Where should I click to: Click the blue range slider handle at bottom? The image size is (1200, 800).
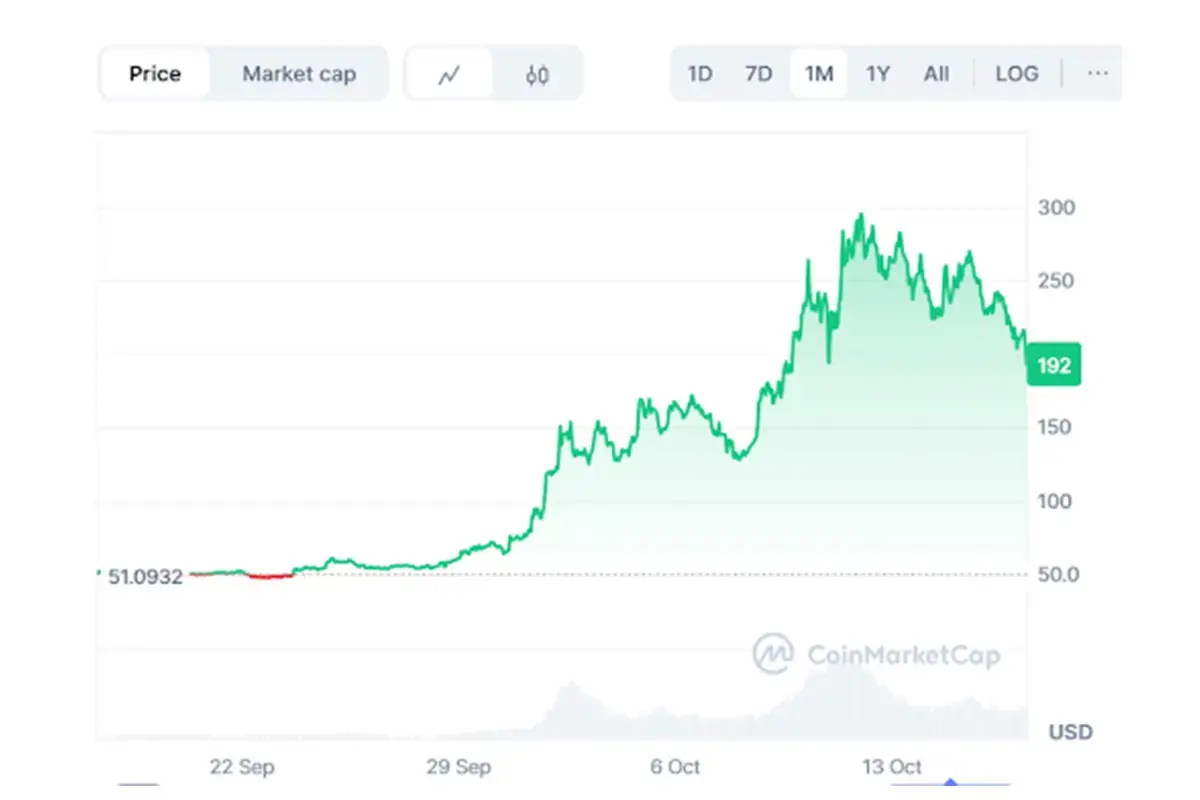pos(950,784)
